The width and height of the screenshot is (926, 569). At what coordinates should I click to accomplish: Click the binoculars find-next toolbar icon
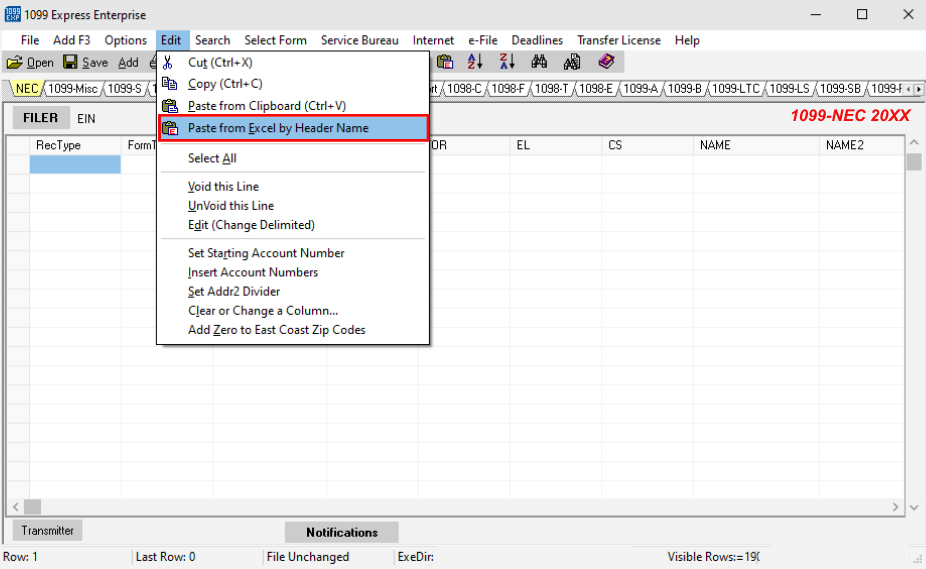(572, 61)
